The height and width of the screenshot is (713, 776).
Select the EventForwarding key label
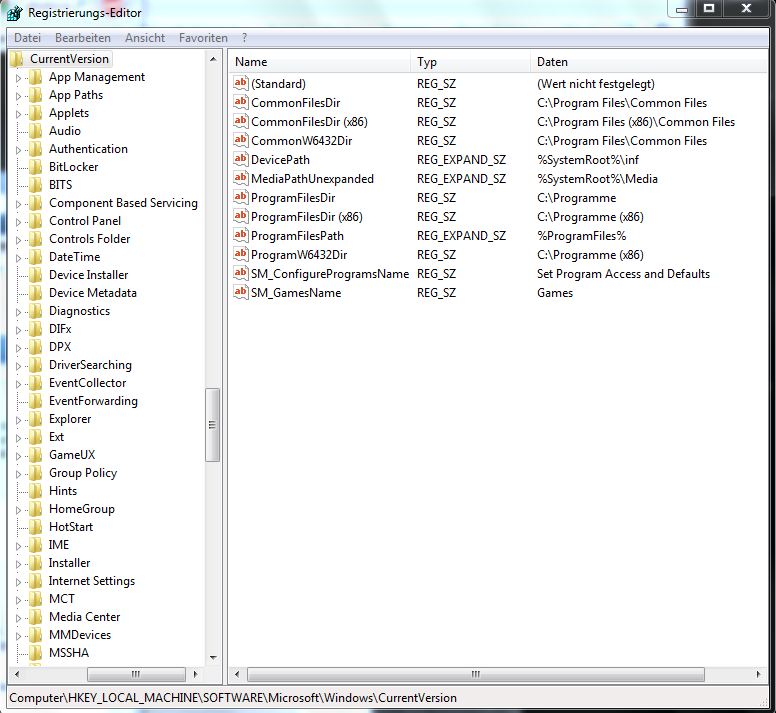[x=93, y=401]
